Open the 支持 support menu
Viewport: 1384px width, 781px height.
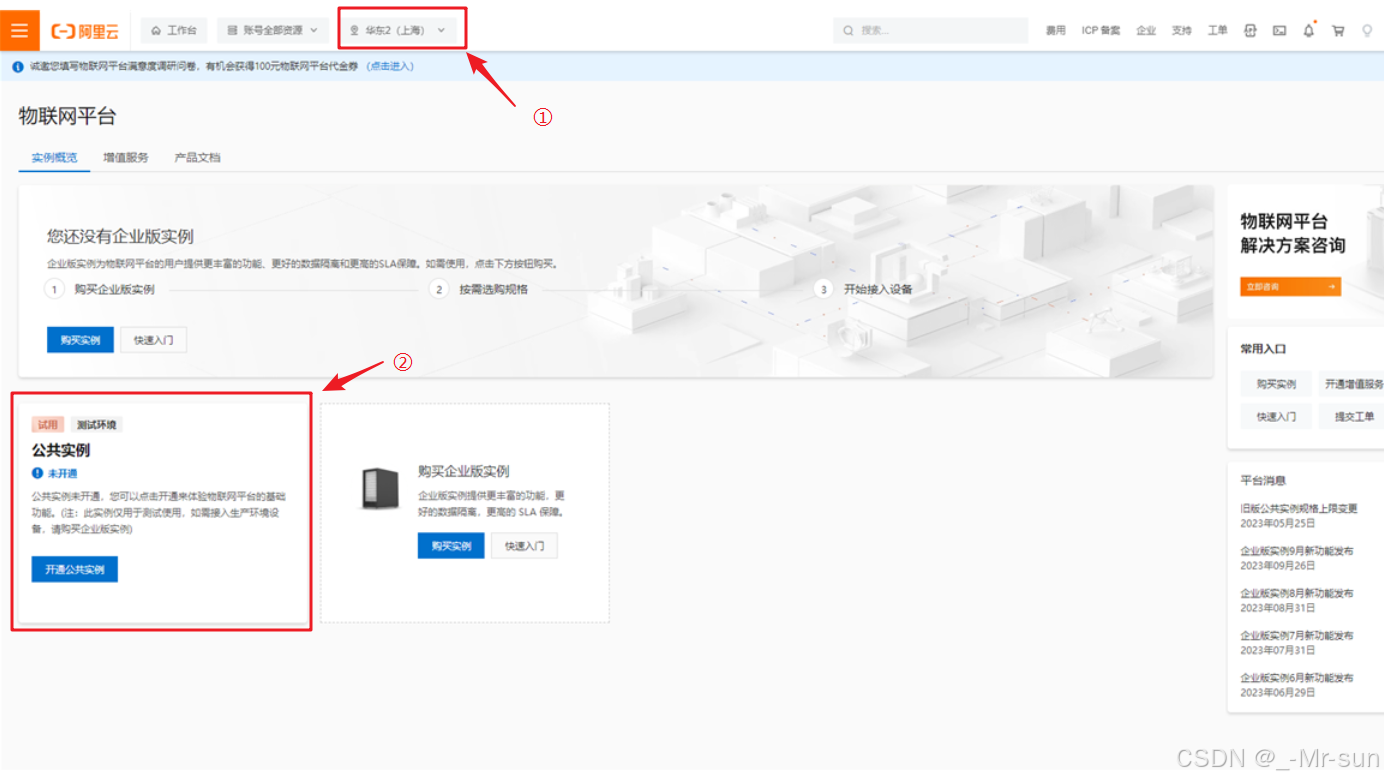(x=1182, y=31)
